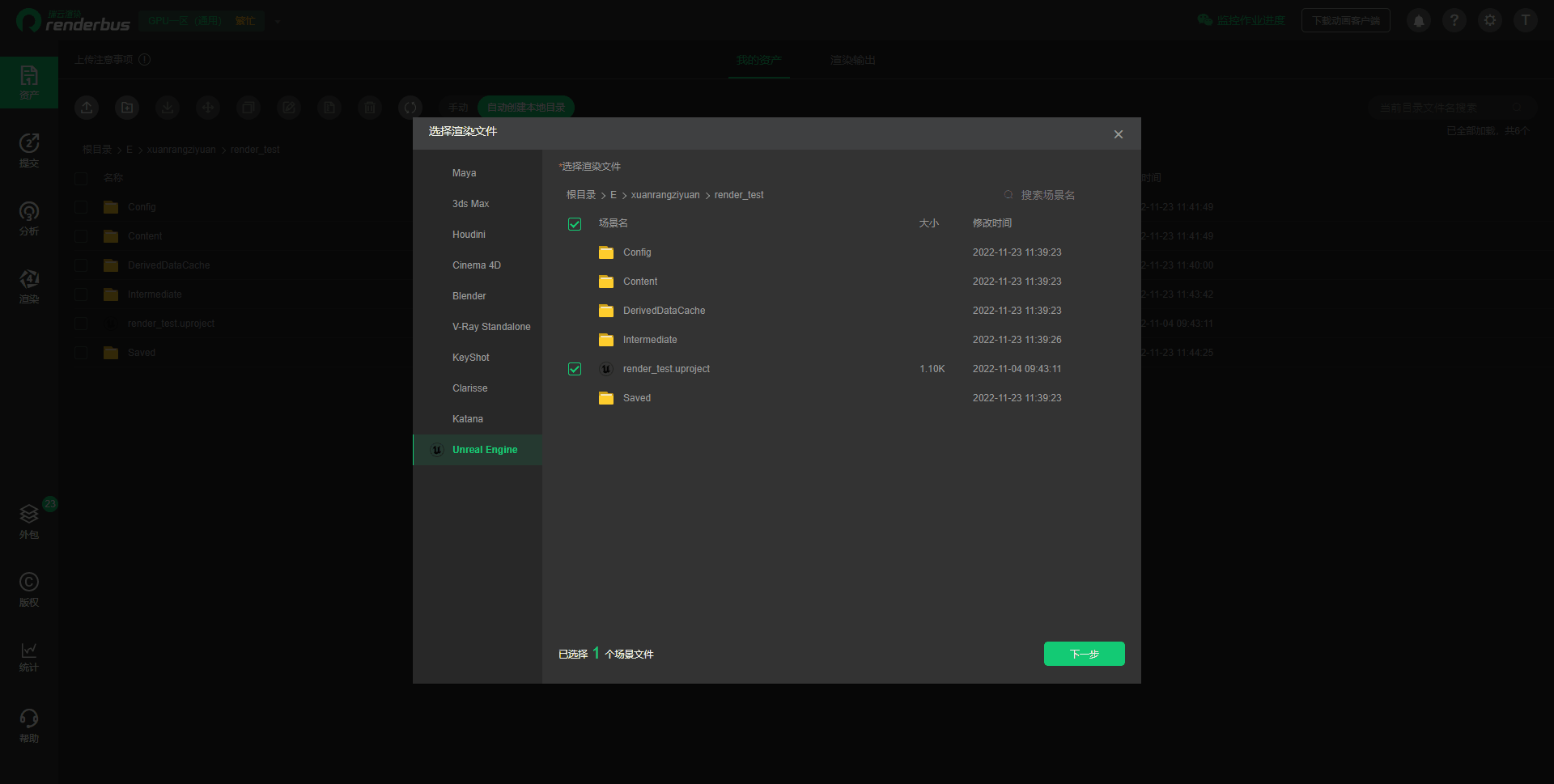1554x784 pixels.
Task: Create a new folder with the toolbar icon
Action: (x=127, y=107)
